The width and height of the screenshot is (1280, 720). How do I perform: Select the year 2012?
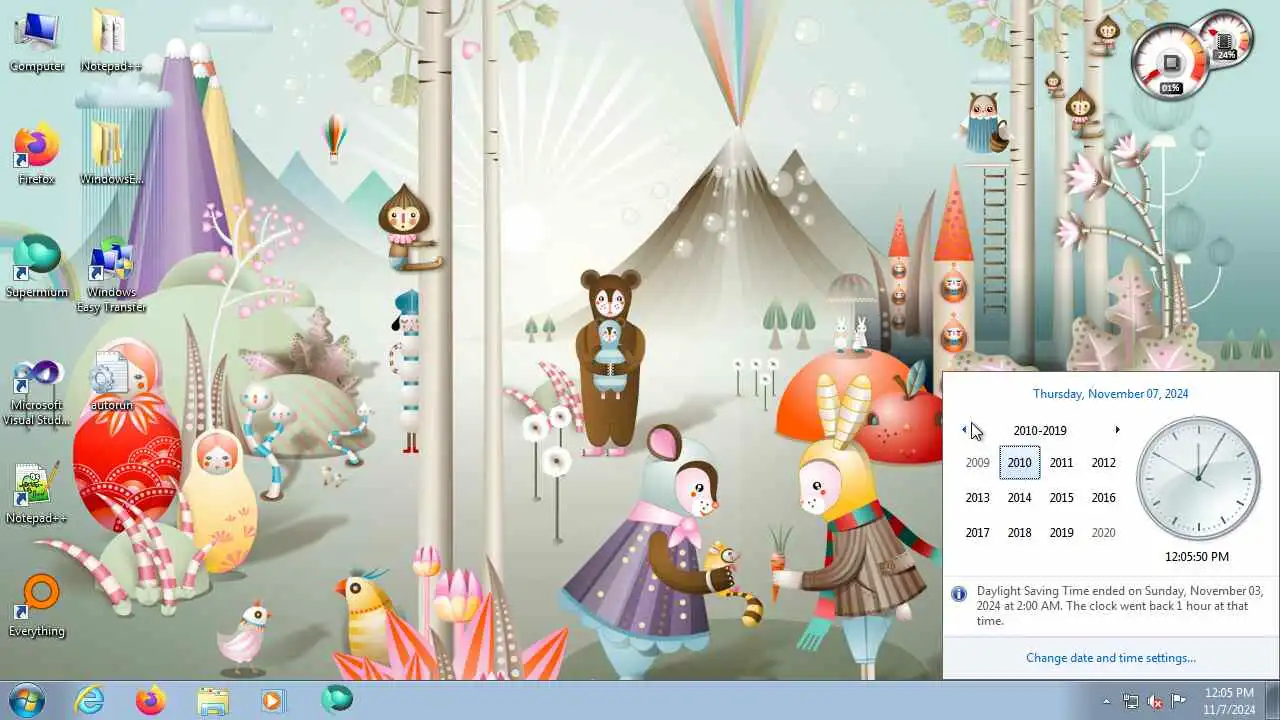click(1103, 463)
